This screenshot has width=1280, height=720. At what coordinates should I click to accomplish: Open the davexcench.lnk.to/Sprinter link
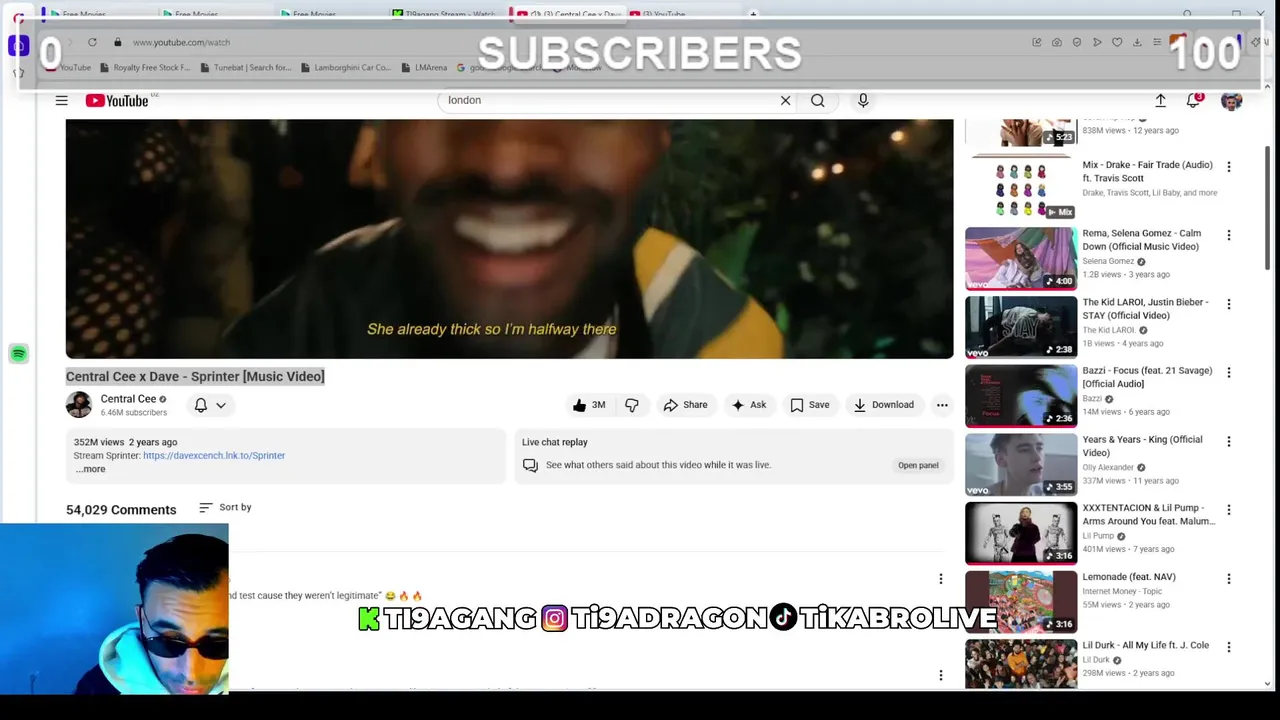coord(214,455)
